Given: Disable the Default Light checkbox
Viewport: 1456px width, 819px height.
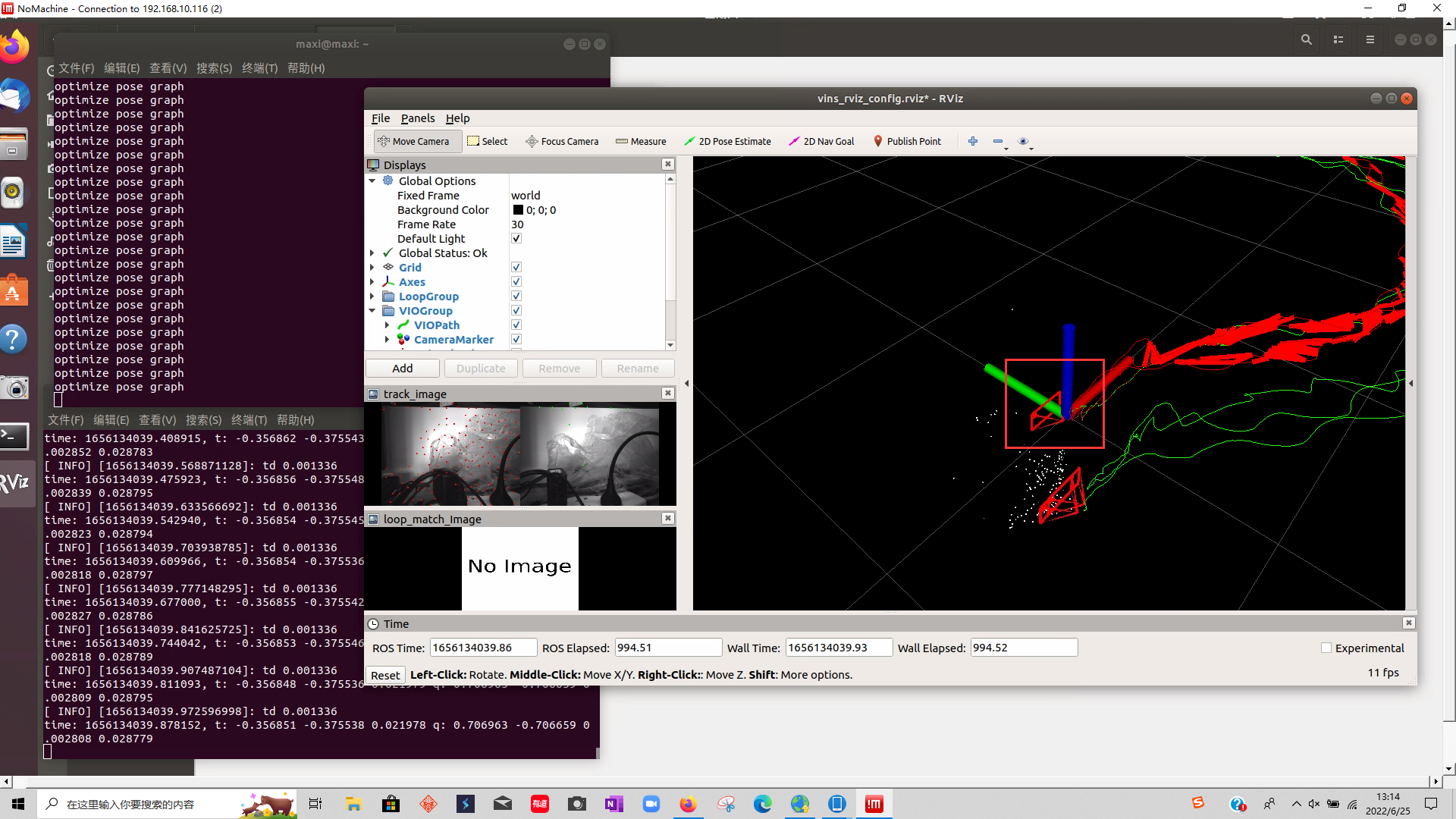Looking at the screenshot, I should [x=516, y=239].
